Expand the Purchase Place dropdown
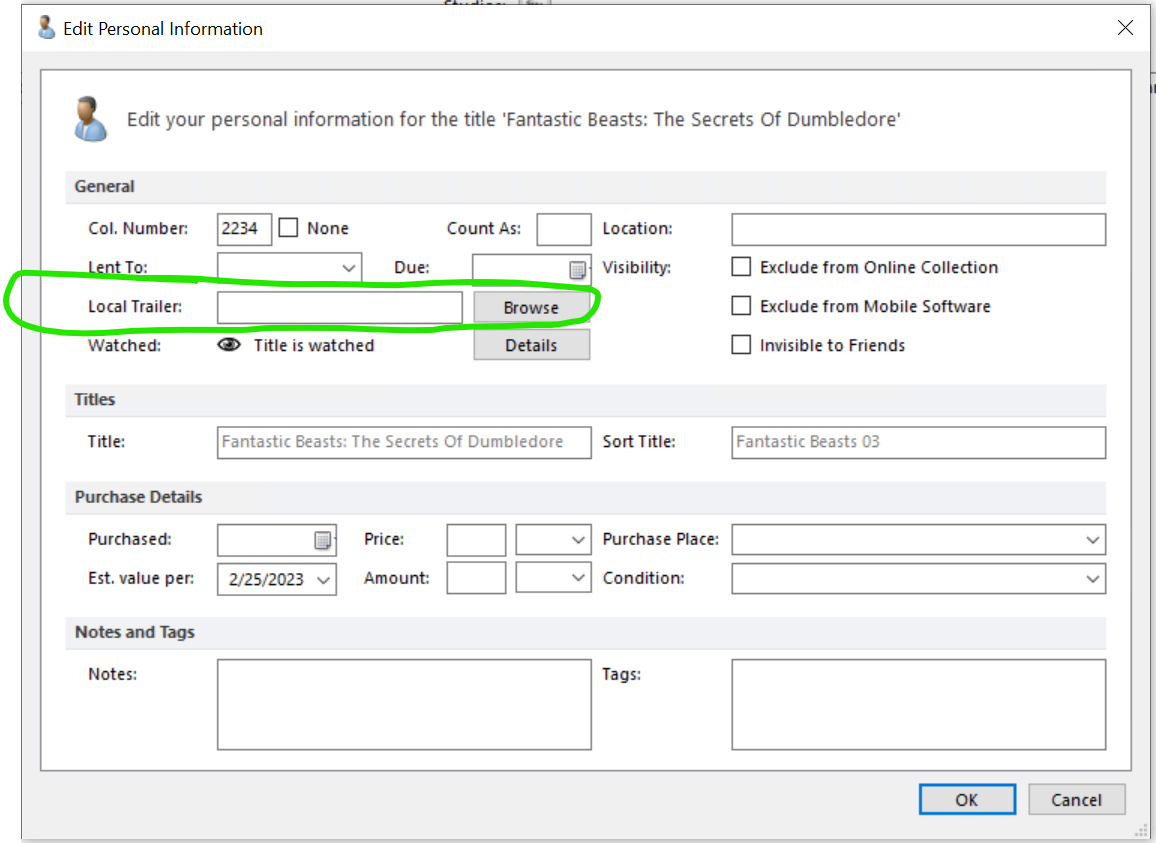The height and width of the screenshot is (843, 1156). 1093,540
